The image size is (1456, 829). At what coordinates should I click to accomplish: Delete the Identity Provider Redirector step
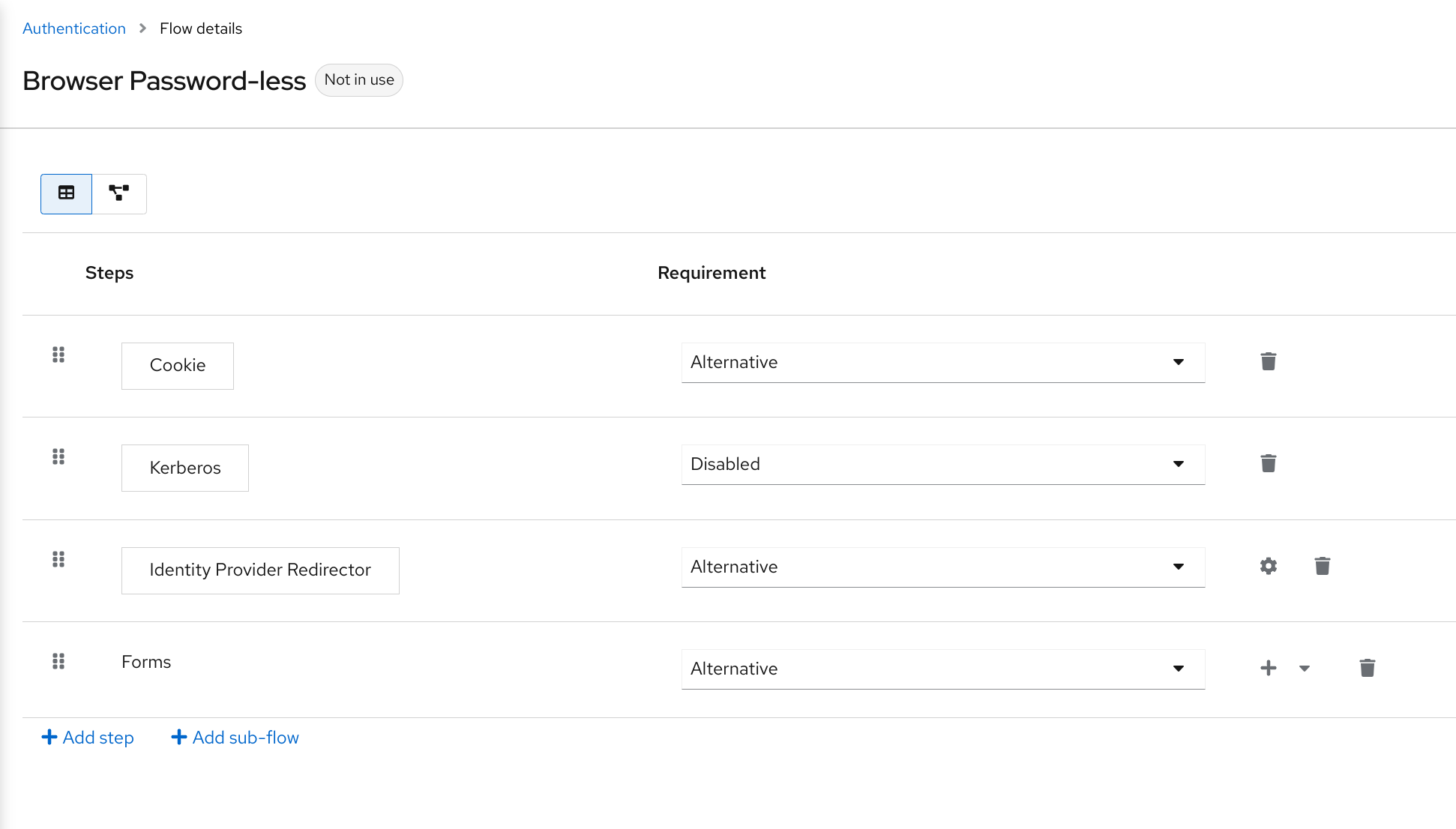pos(1321,567)
